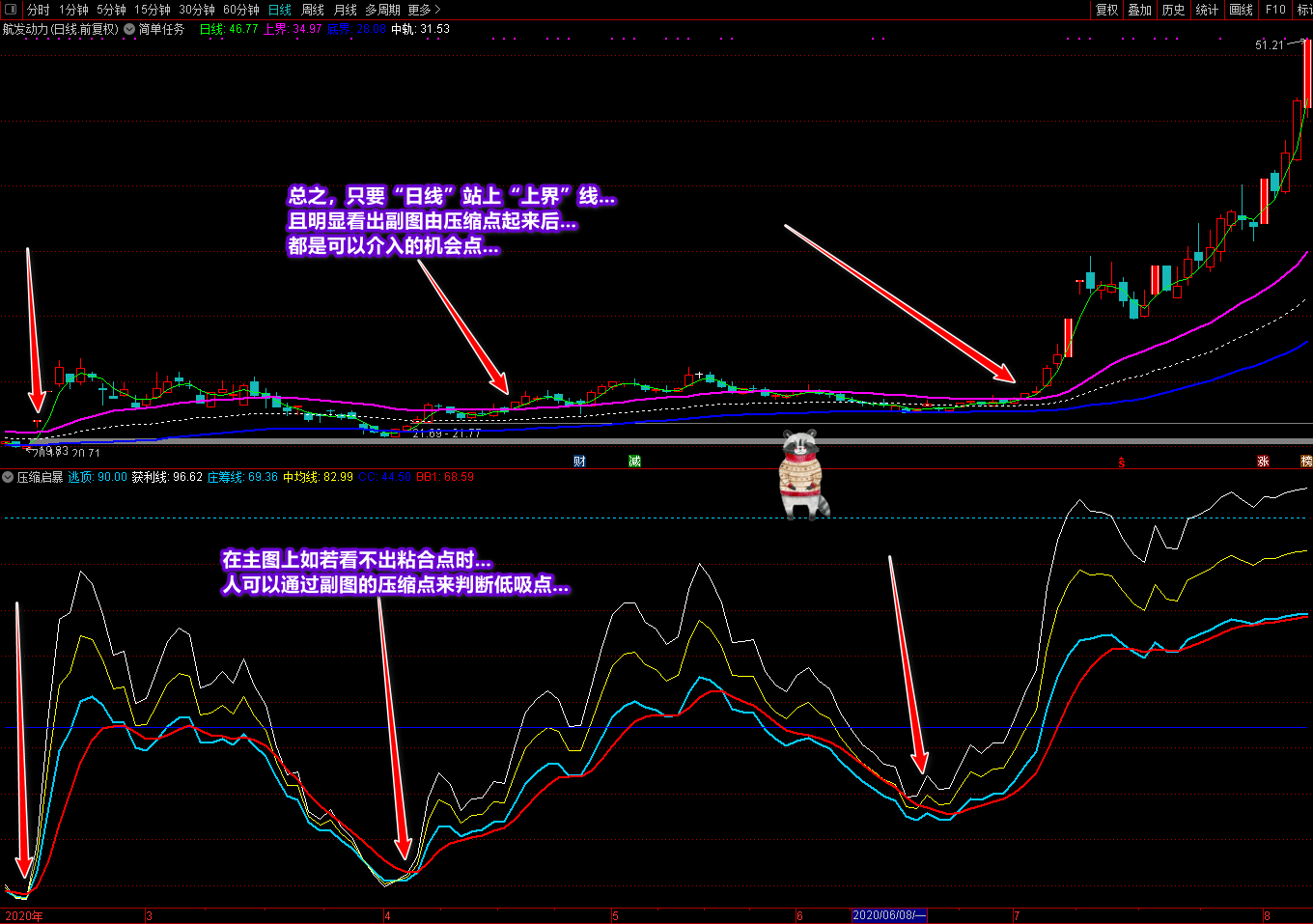Select the 5分钟 period tab
Image resolution: width=1313 pixels, height=924 pixels.
111,10
